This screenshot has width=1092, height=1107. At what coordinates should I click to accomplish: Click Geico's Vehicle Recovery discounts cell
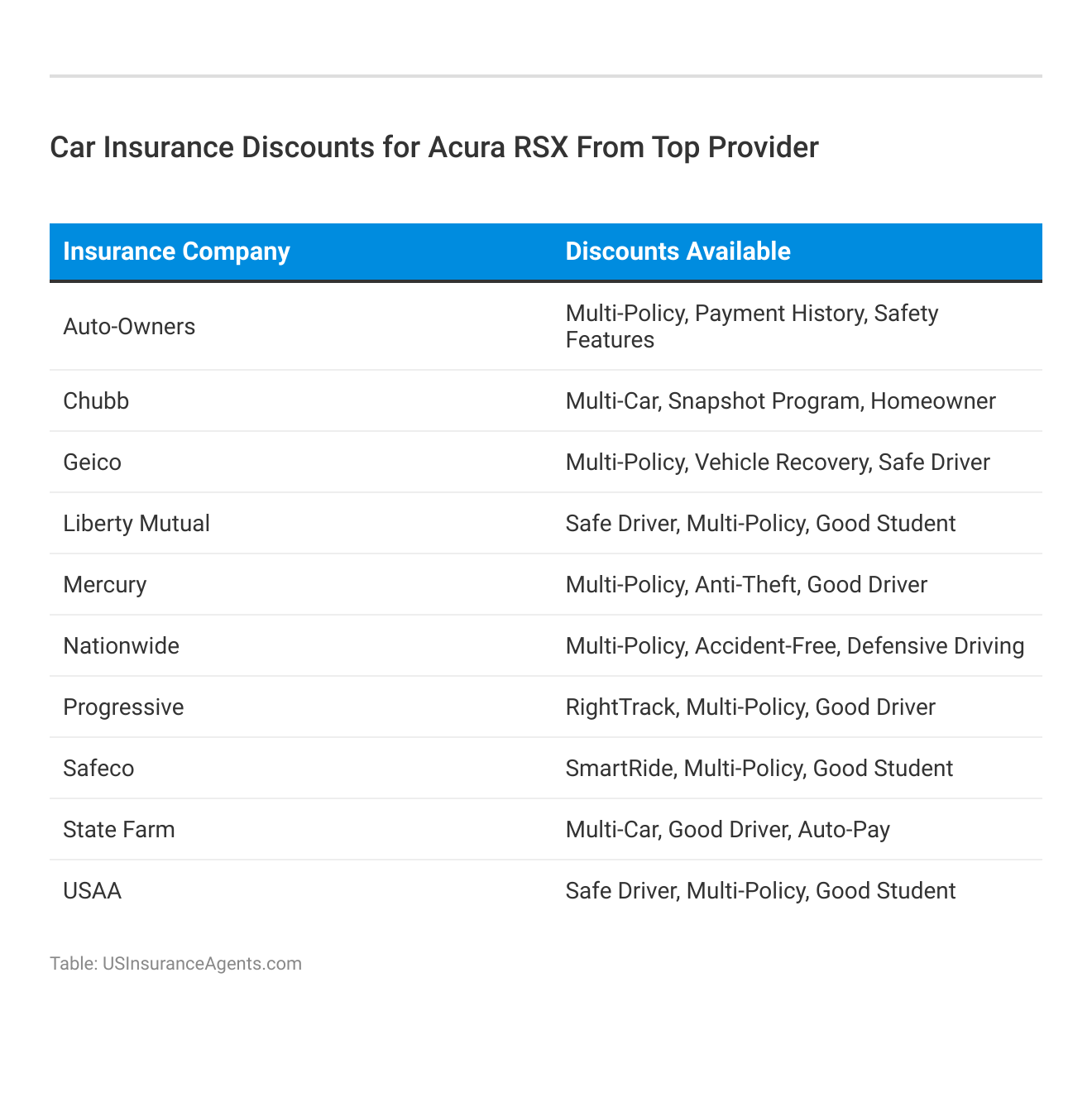coord(777,462)
